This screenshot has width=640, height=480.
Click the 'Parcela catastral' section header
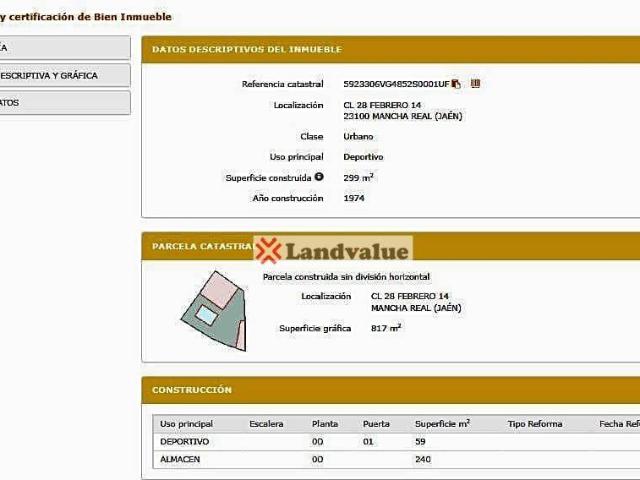200,246
